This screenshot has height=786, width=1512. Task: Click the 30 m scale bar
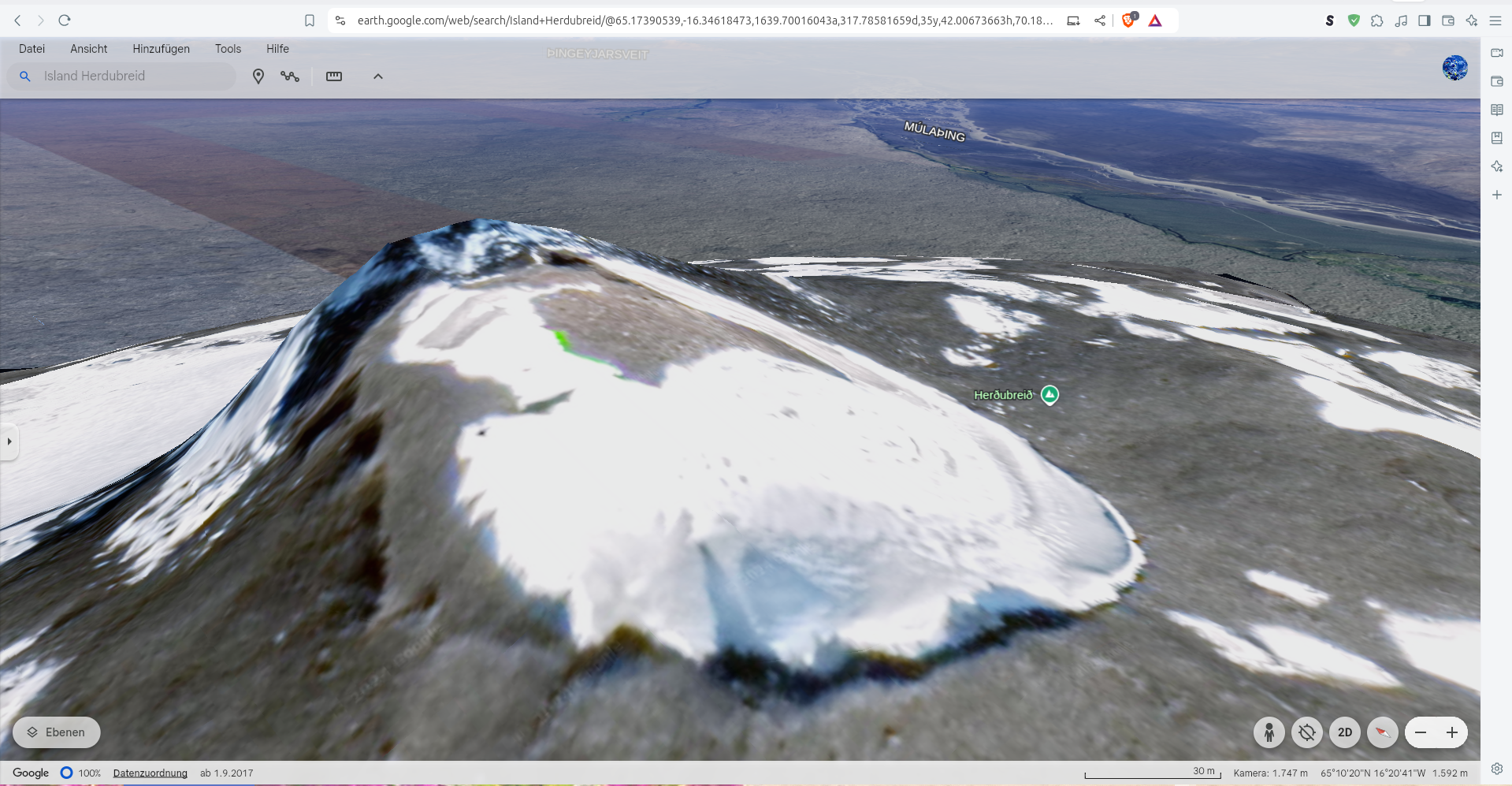click(1153, 773)
